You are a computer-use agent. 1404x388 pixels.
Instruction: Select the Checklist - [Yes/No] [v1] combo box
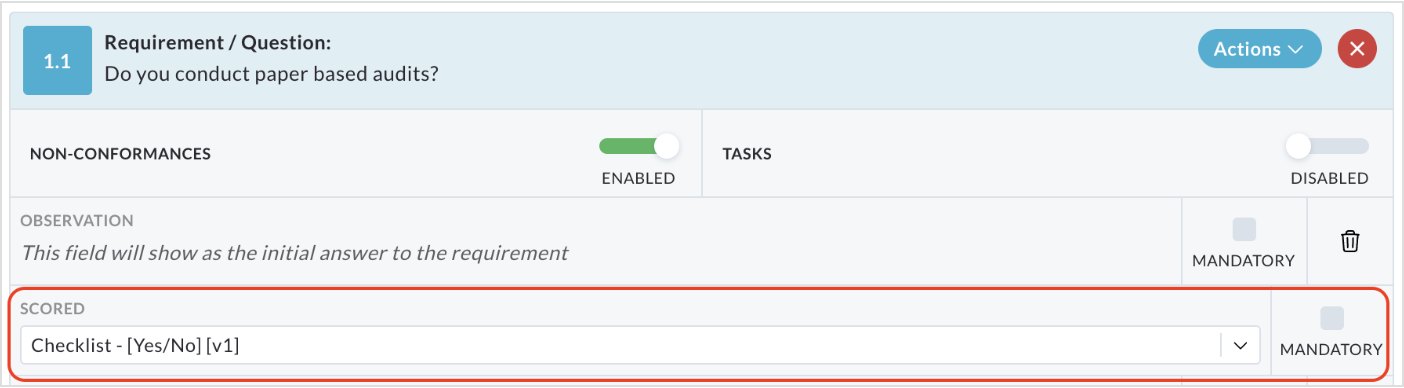pos(639,345)
